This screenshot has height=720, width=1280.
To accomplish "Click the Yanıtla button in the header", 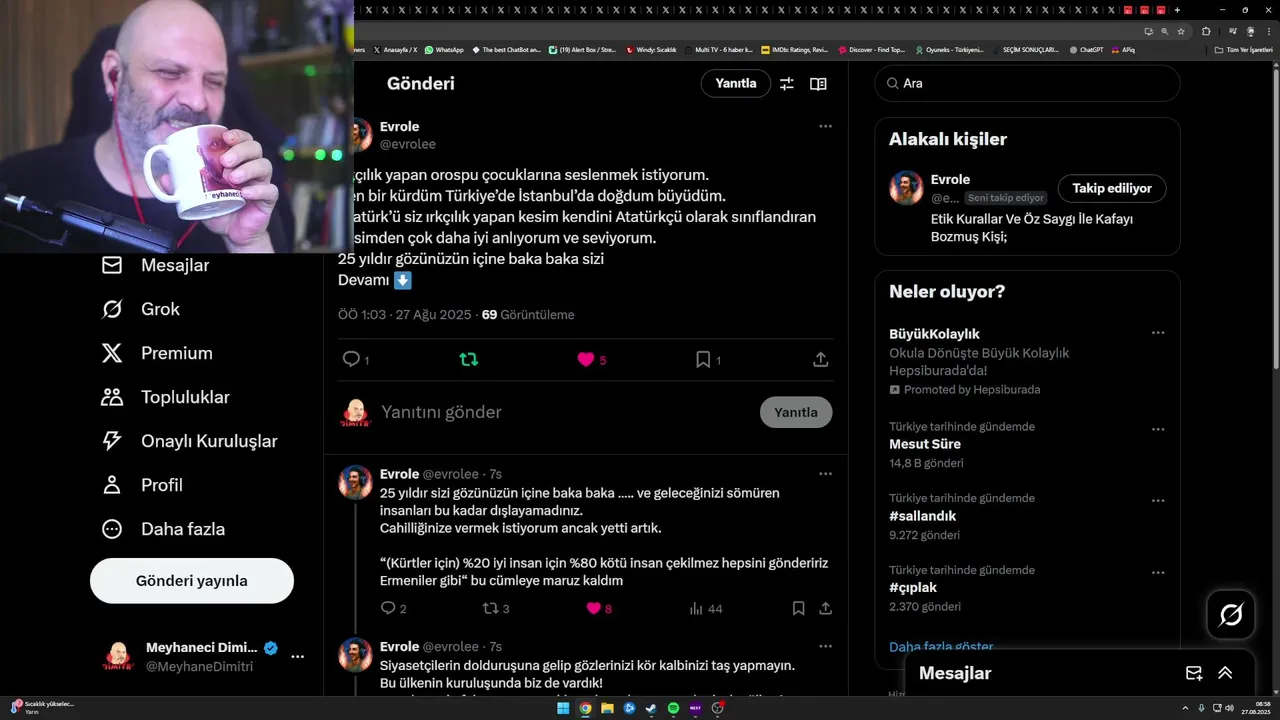I will point(736,83).
